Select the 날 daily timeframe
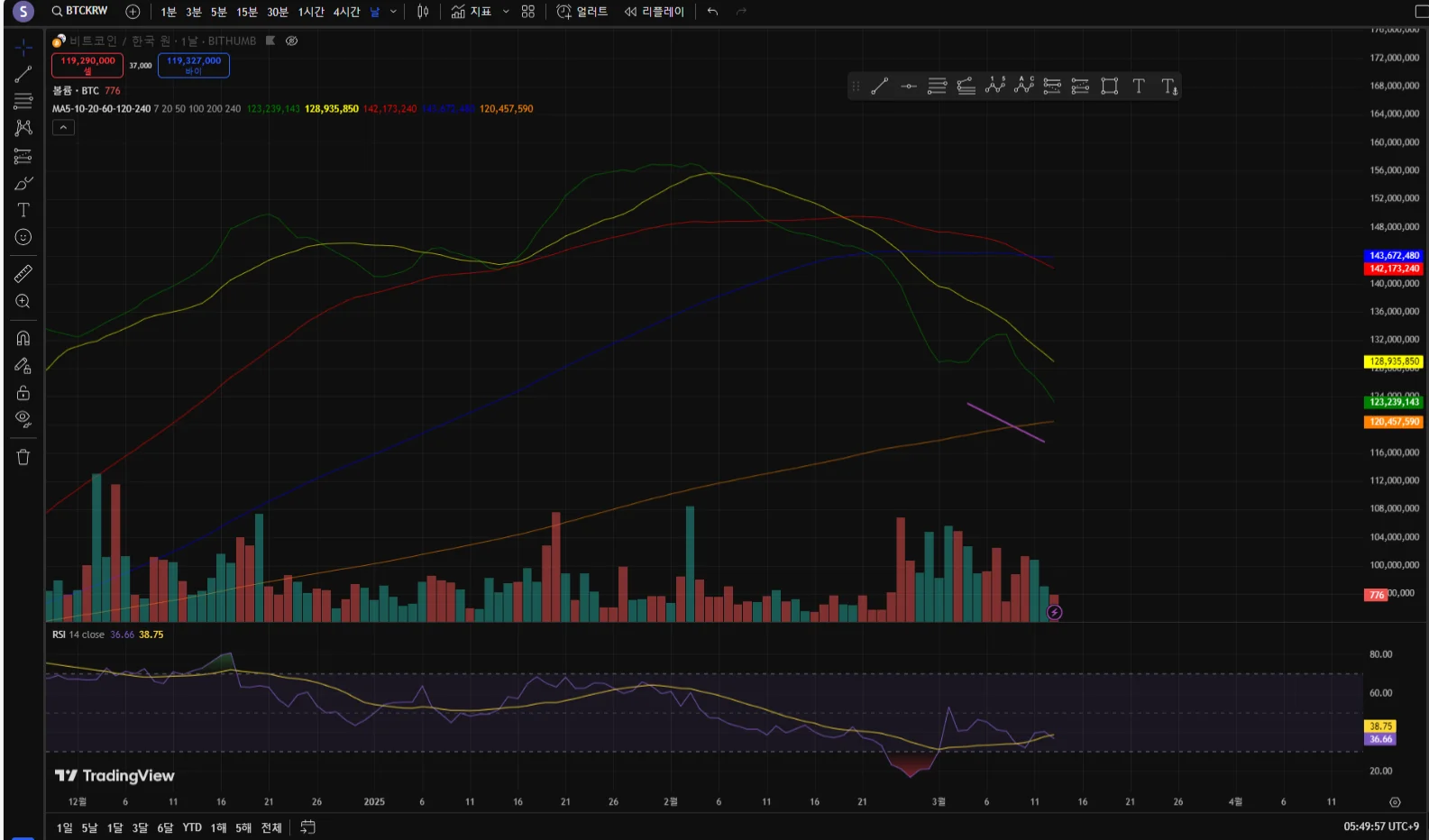Screen dimensions: 1429x840 tap(374, 12)
